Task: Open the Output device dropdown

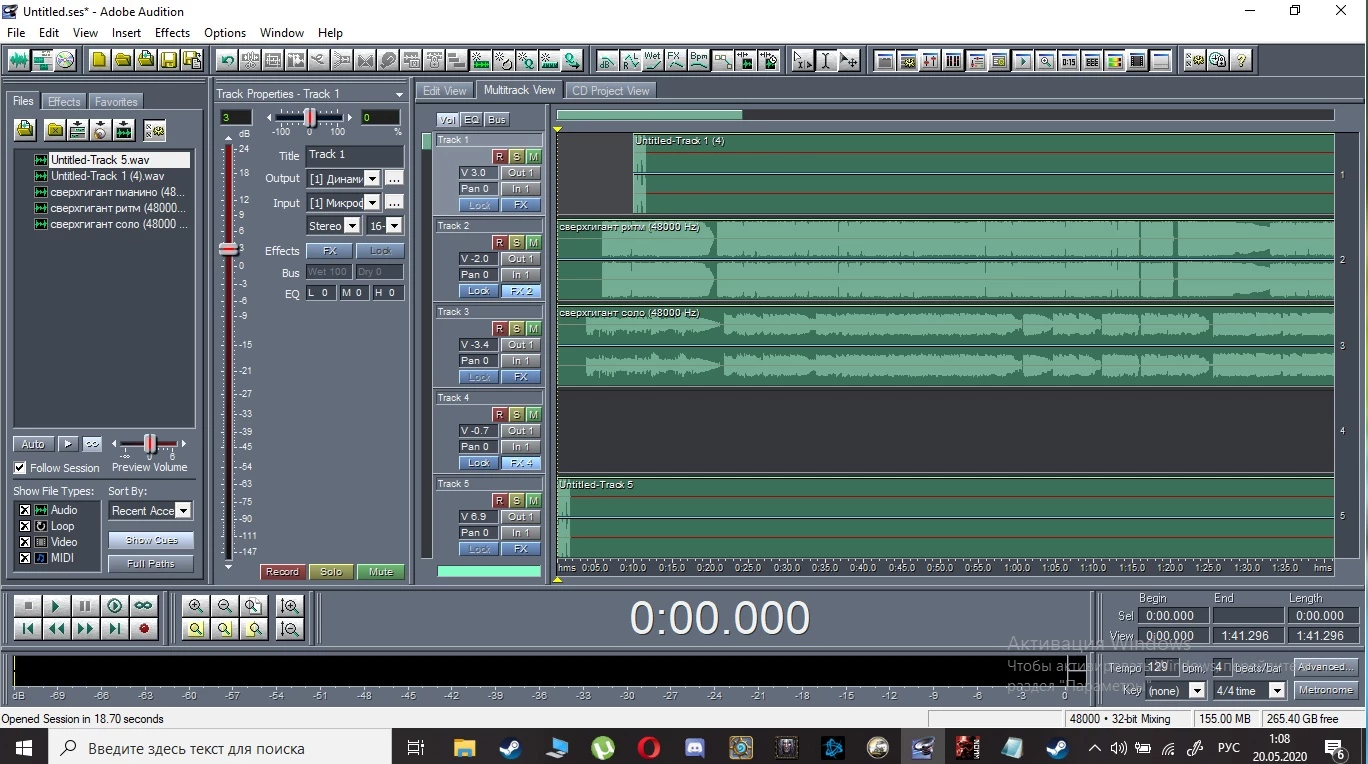Action: tap(372, 178)
